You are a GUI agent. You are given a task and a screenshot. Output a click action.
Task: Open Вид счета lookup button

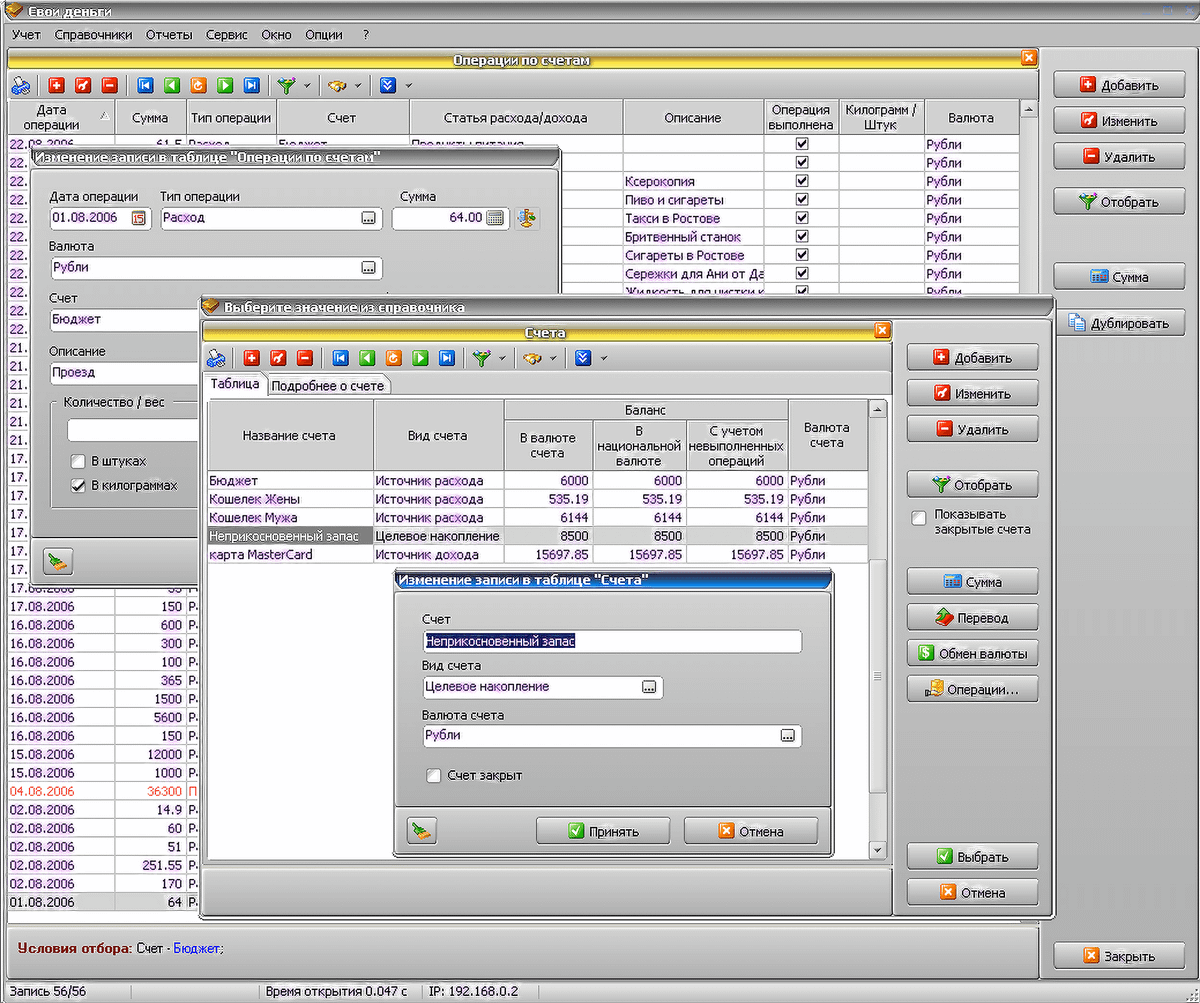(x=649, y=687)
